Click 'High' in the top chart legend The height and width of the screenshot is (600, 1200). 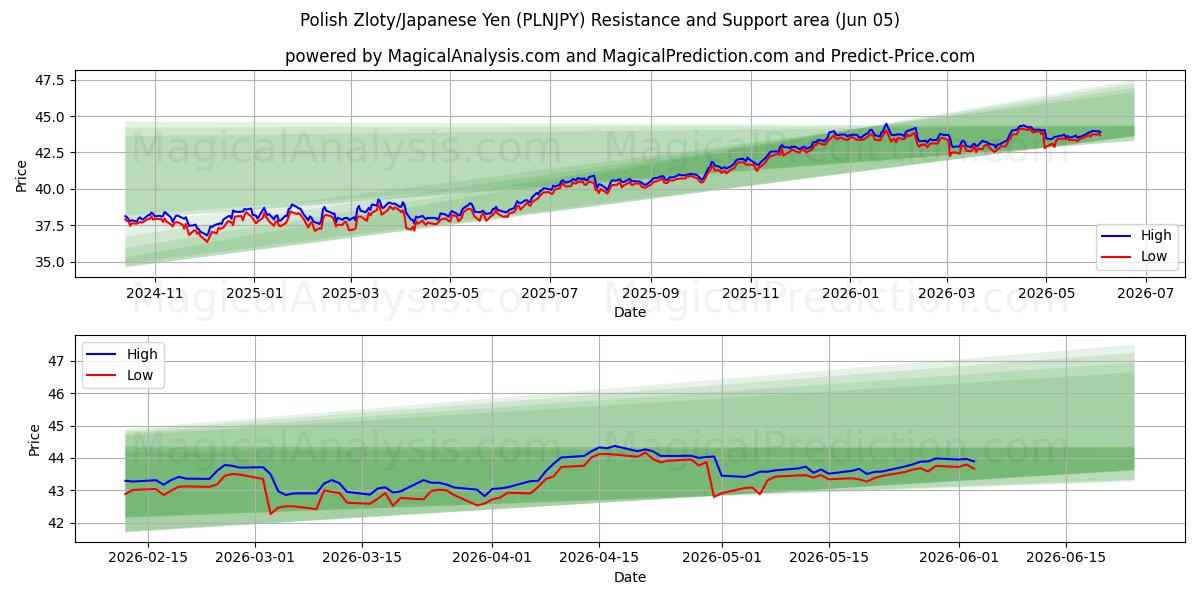coord(1156,236)
